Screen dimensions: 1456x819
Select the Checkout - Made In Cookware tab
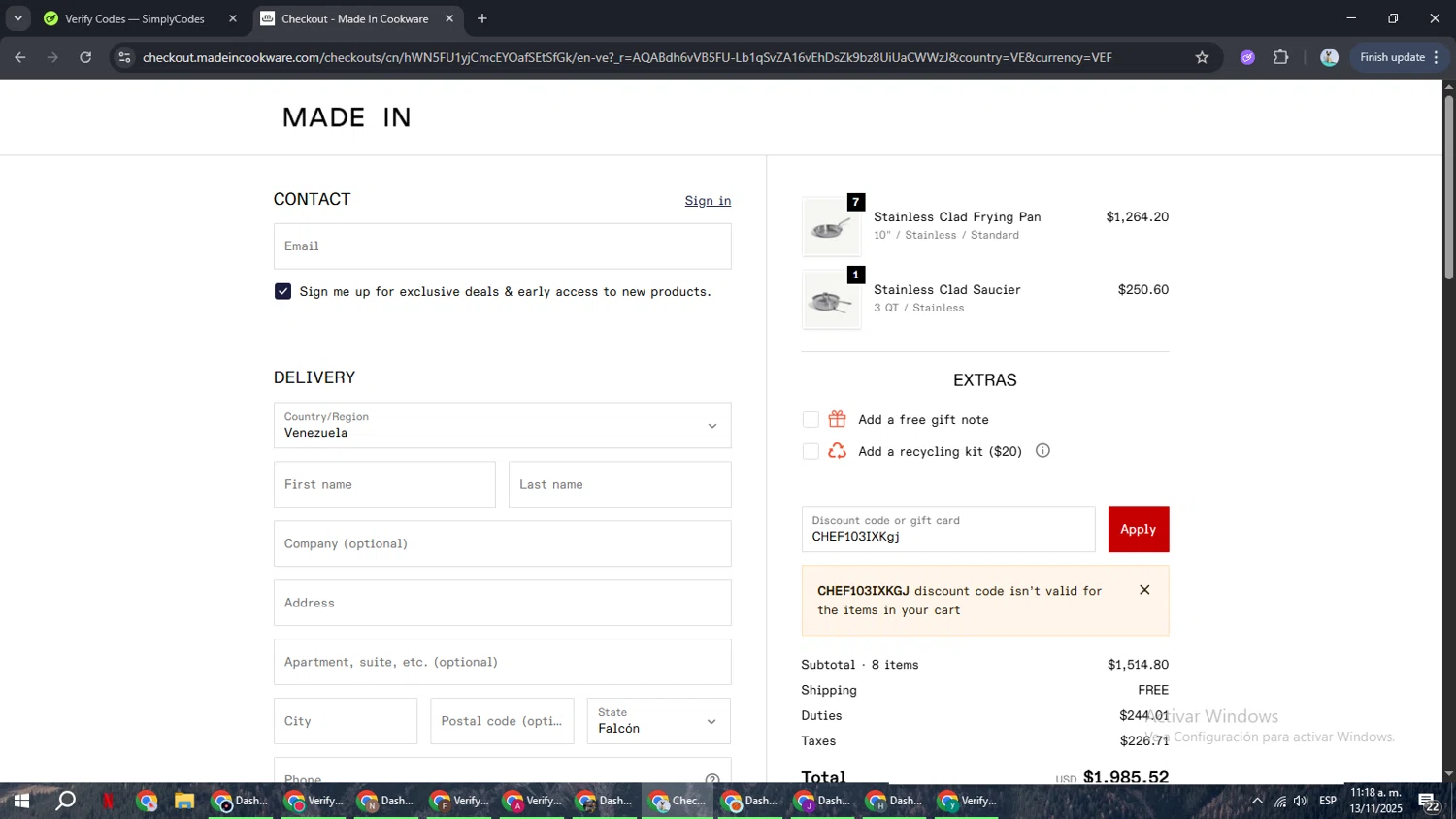click(x=354, y=18)
